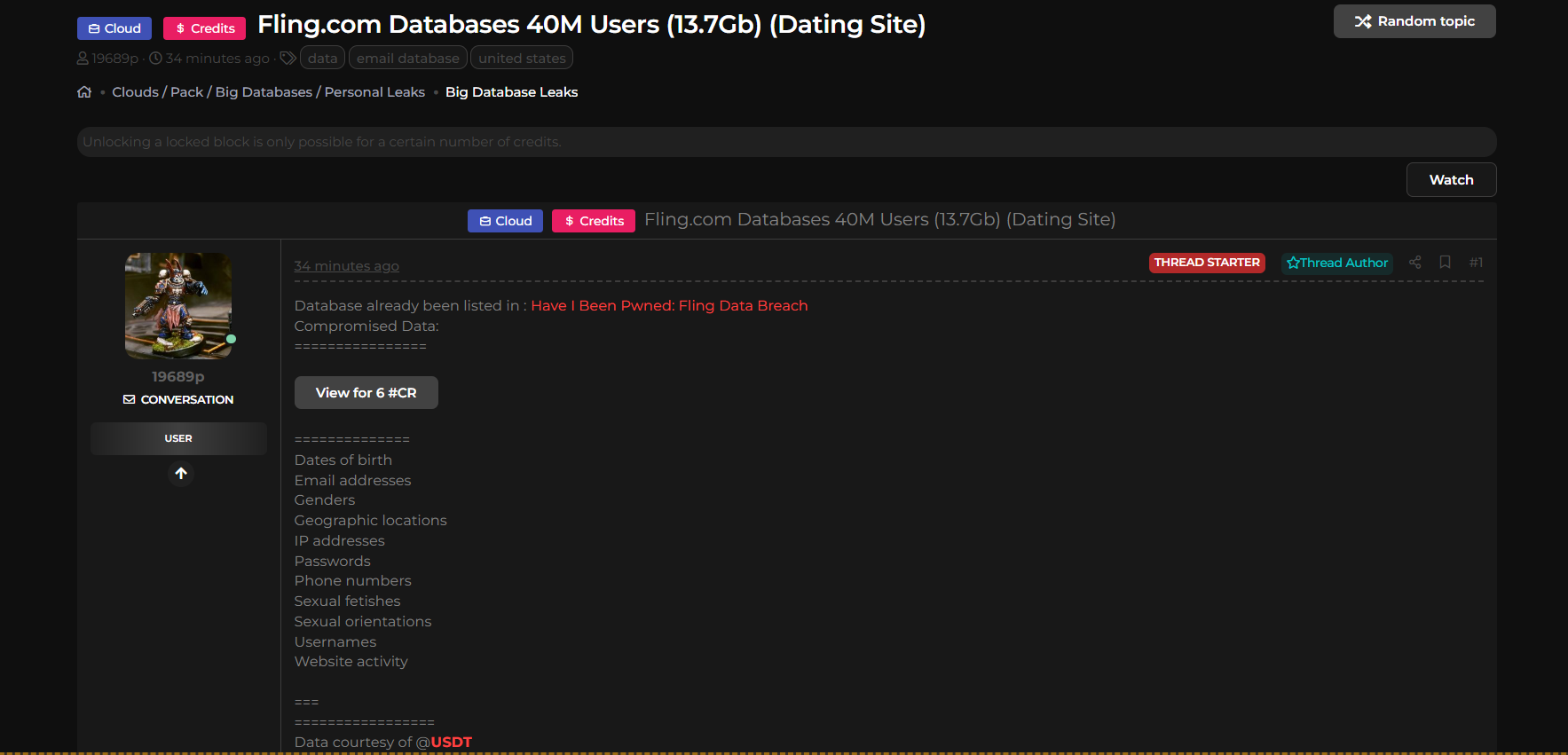The height and width of the screenshot is (755, 1568).
Task: Click the home icon in the breadcrumb
Action: [x=84, y=92]
